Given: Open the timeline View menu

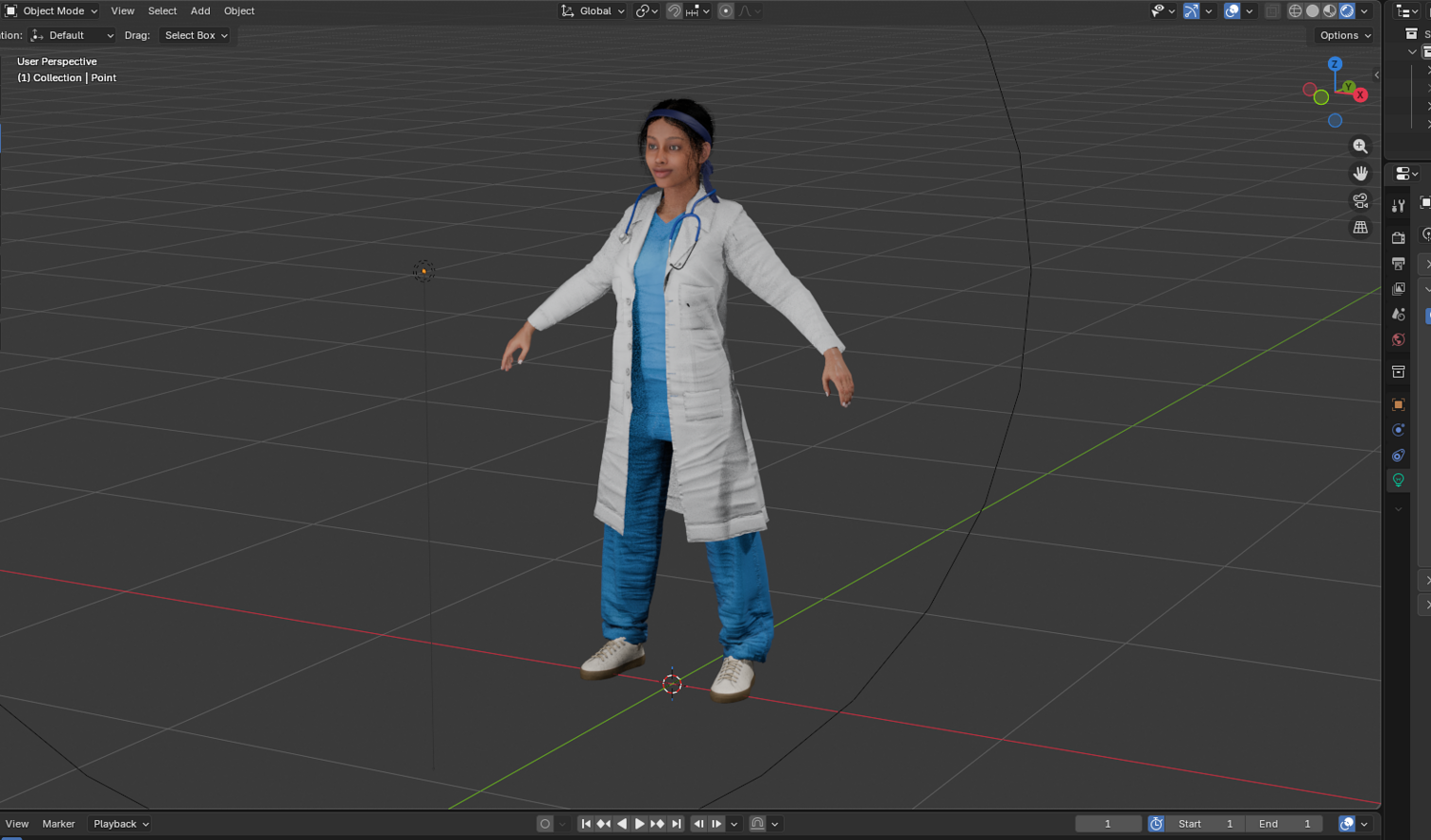Looking at the screenshot, I should point(17,824).
